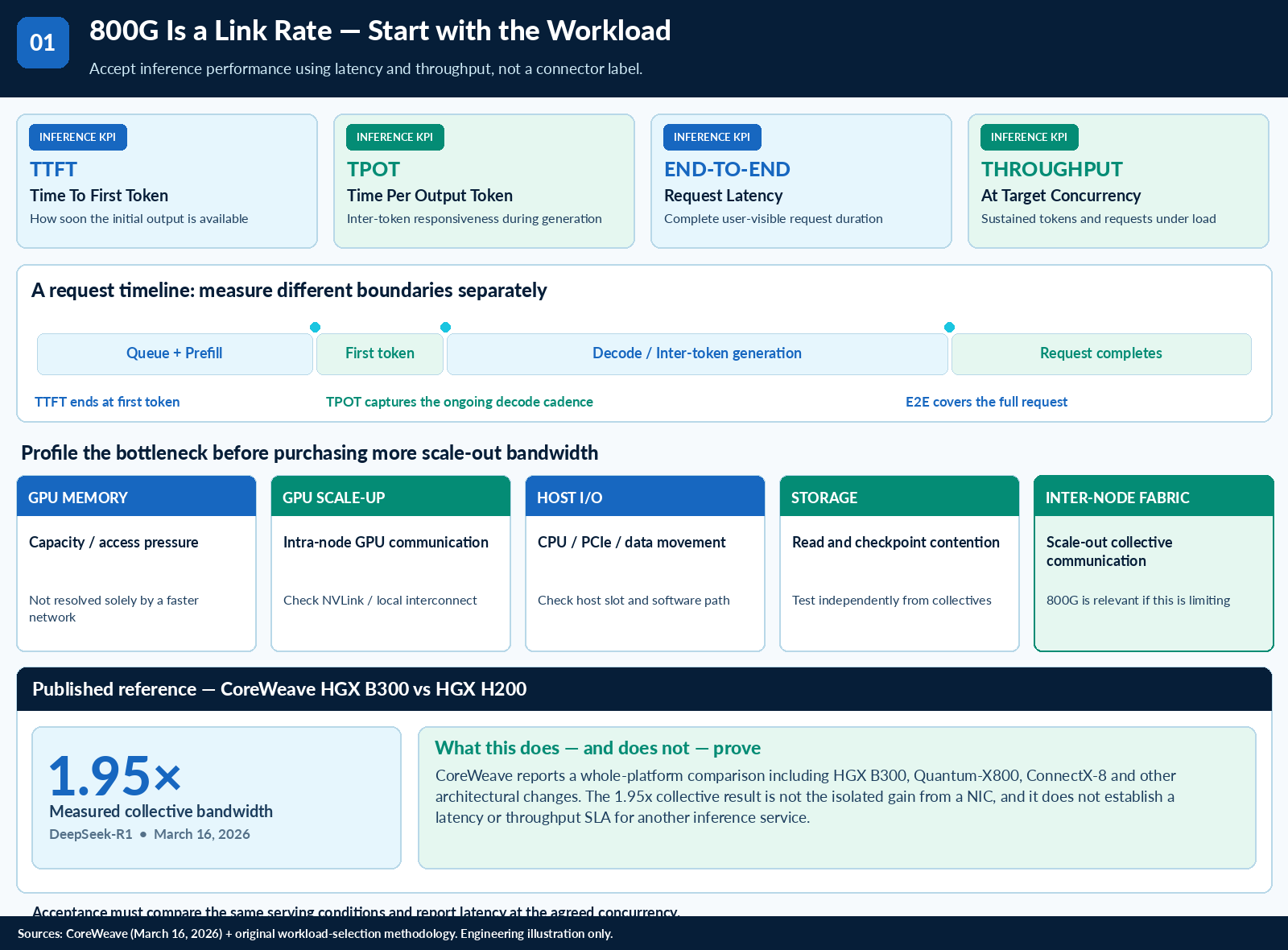This screenshot has width=1288, height=950.
Task: Click the THROUGHPUT heading
Action: pyautogui.click(x=1051, y=169)
